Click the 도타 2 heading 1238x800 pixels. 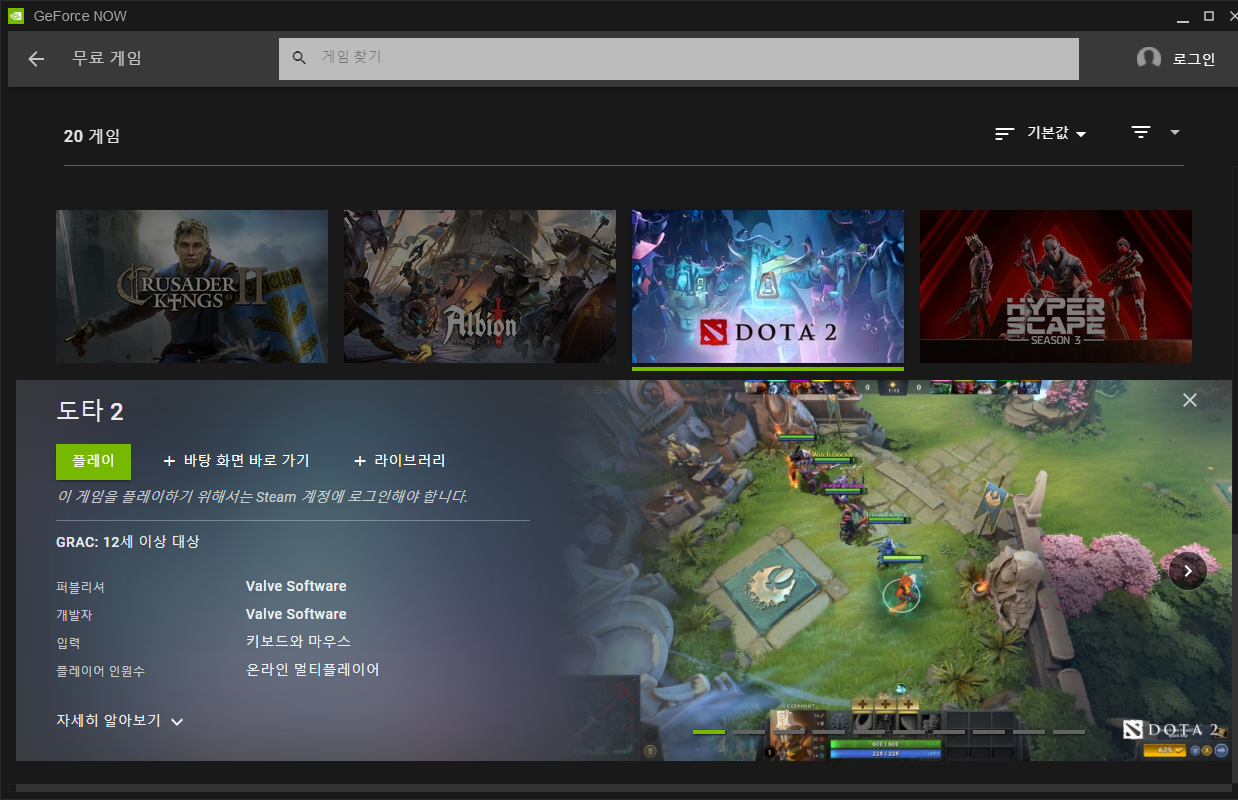click(90, 411)
